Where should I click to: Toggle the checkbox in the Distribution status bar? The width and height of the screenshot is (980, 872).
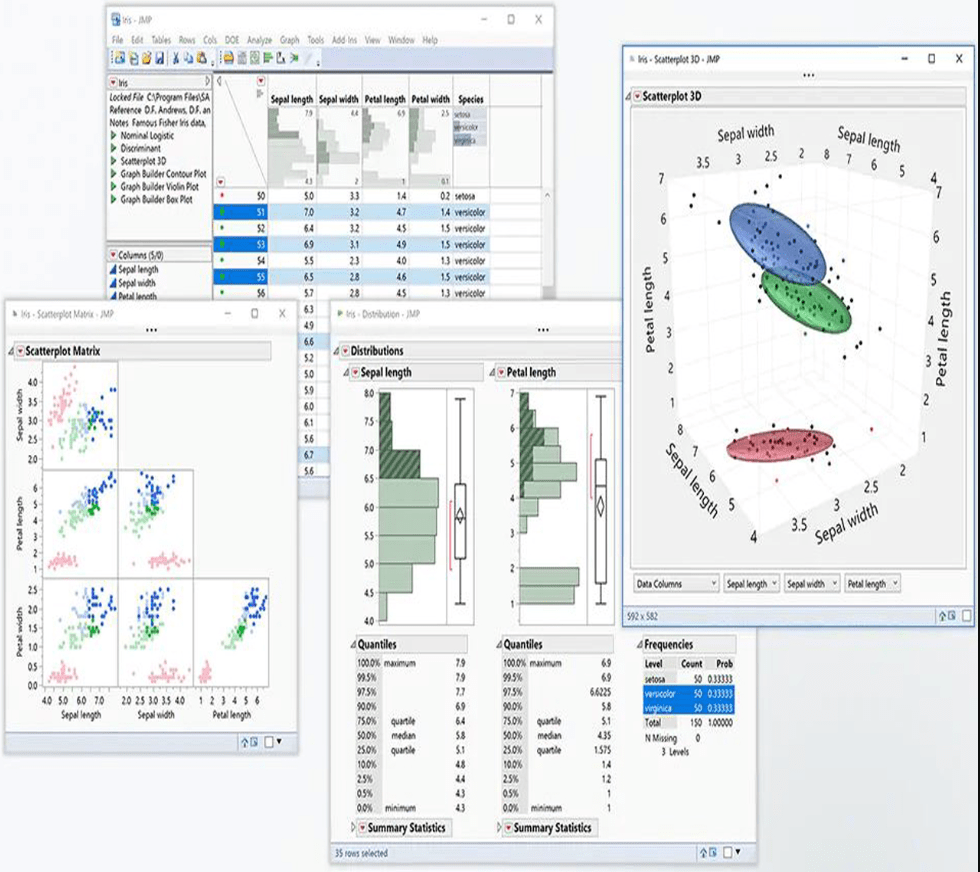pos(726,852)
